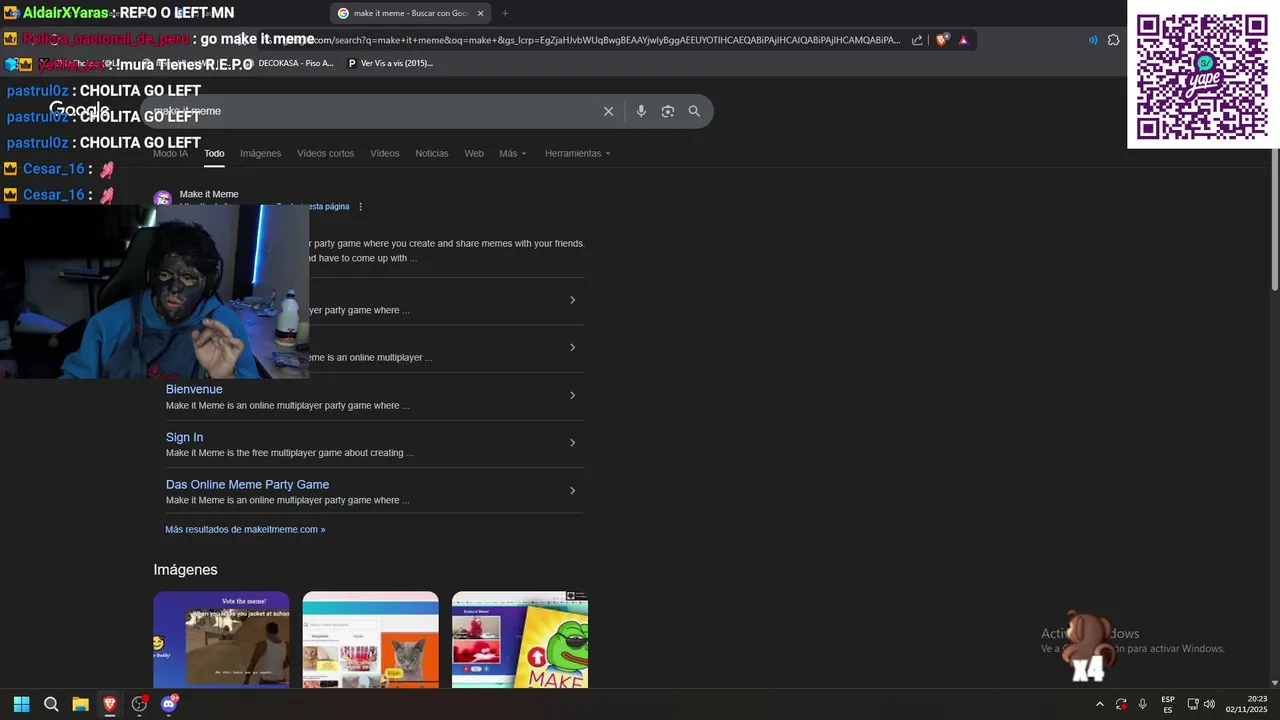Viewport: 1280px width, 720px height.
Task: Open the 'Vote the meme!' image thumbnail
Action: click(221, 640)
